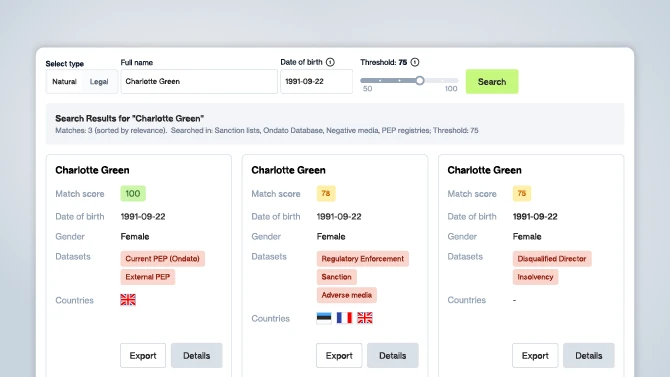Click the Threshold slider handle

[x=420, y=80]
